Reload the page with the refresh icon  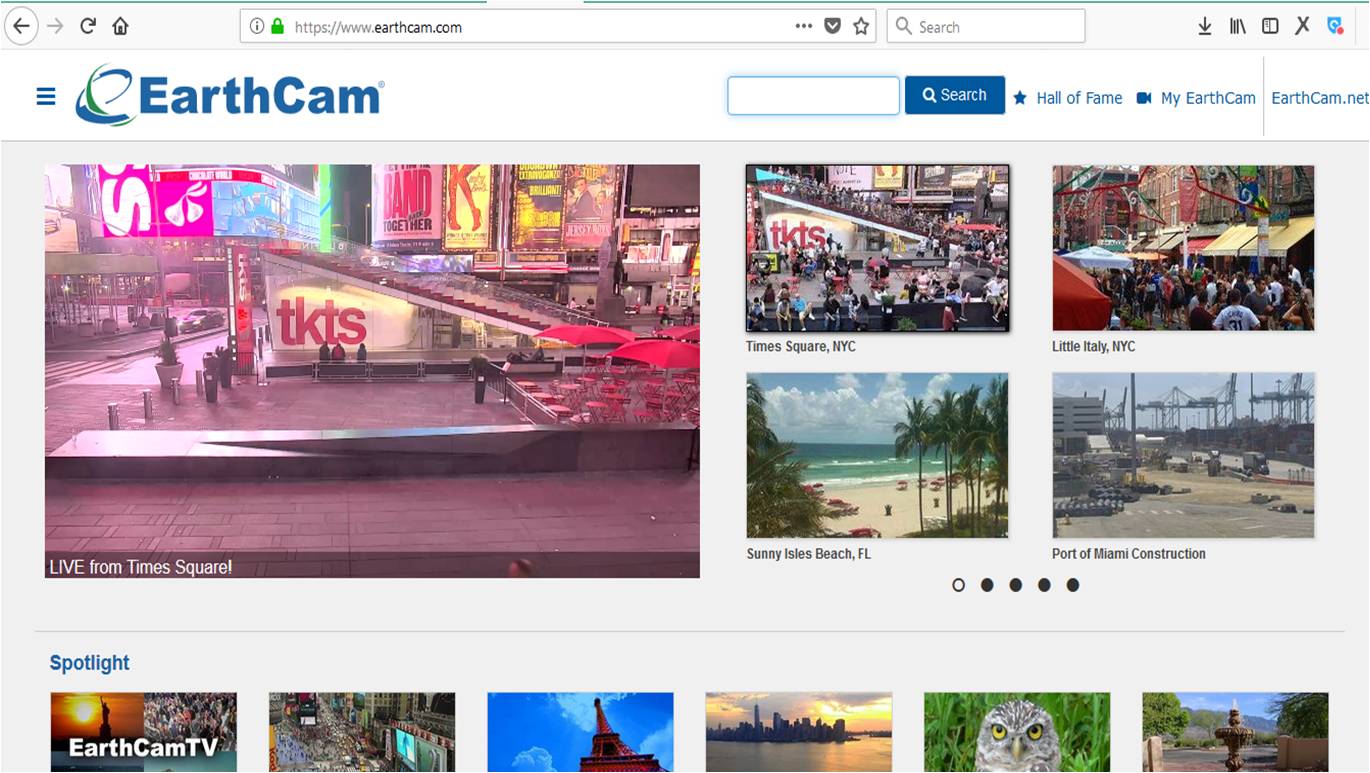point(88,27)
